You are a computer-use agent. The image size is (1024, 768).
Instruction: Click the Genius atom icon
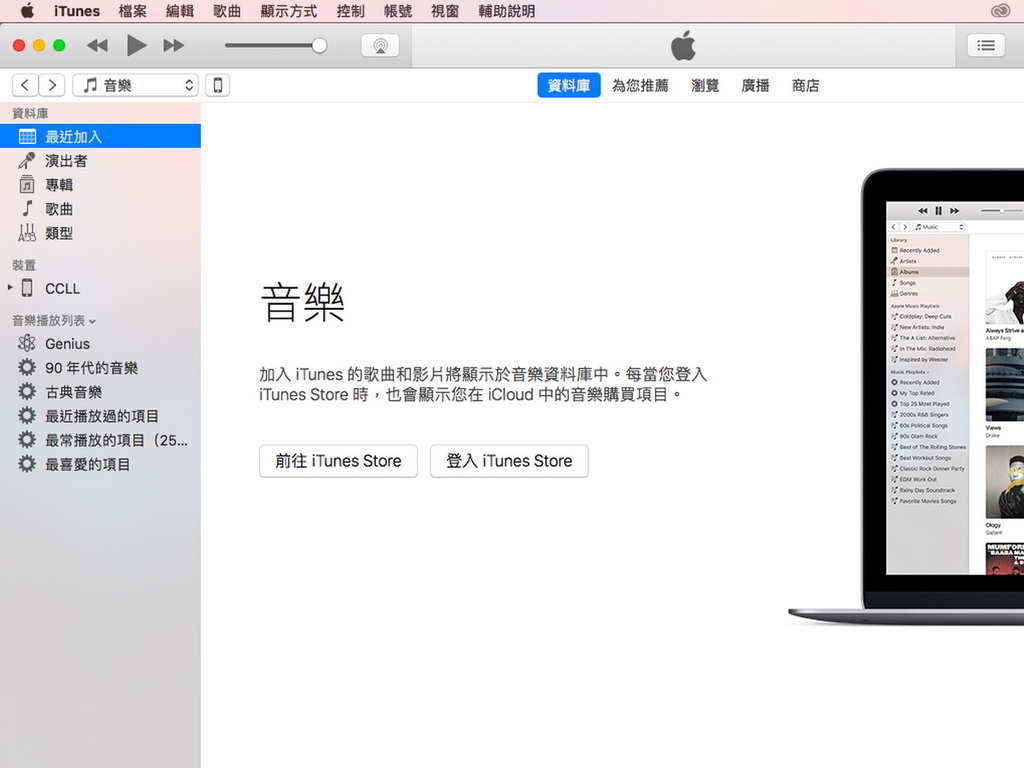[27, 344]
